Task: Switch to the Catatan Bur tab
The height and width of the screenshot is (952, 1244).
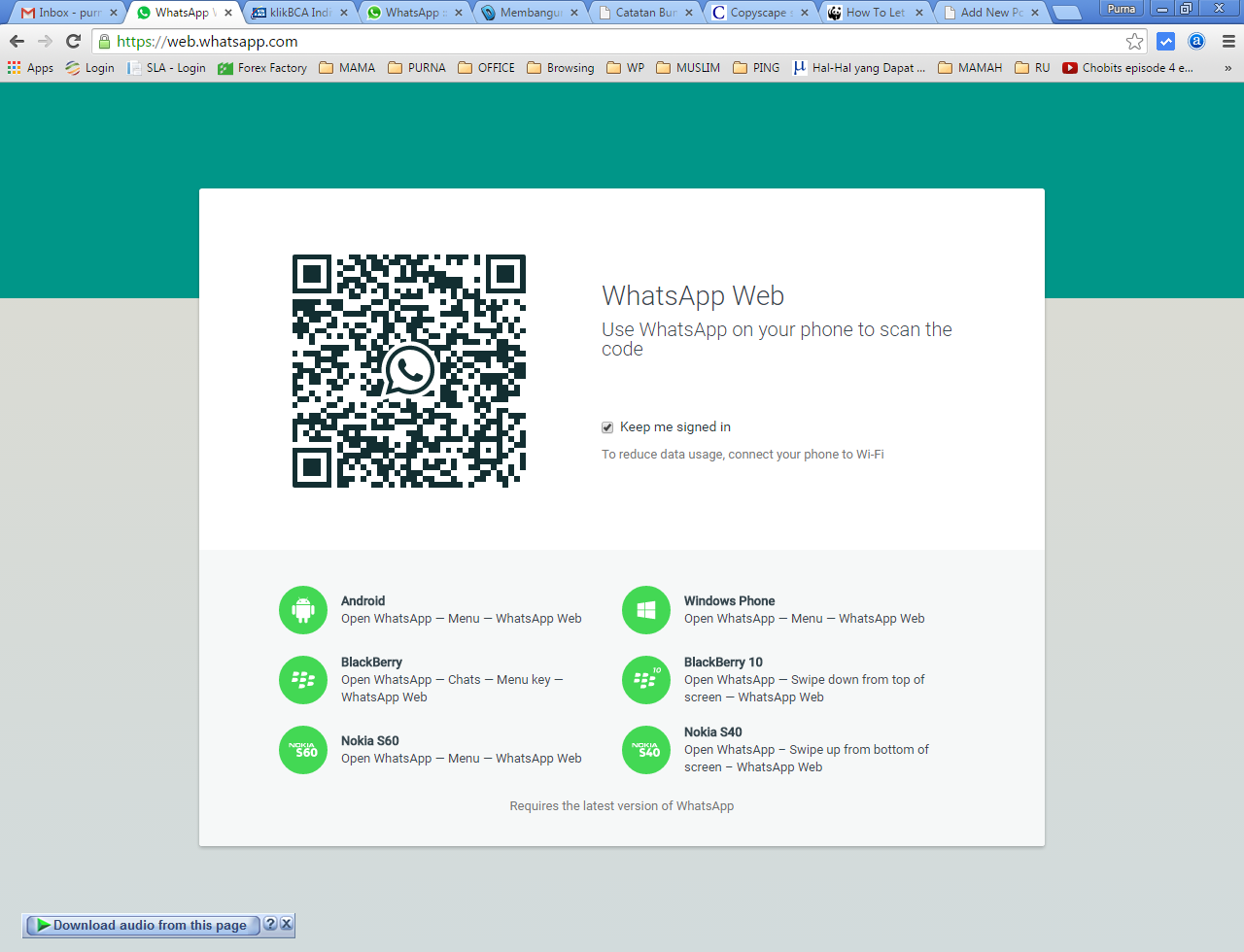Action: (x=642, y=13)
